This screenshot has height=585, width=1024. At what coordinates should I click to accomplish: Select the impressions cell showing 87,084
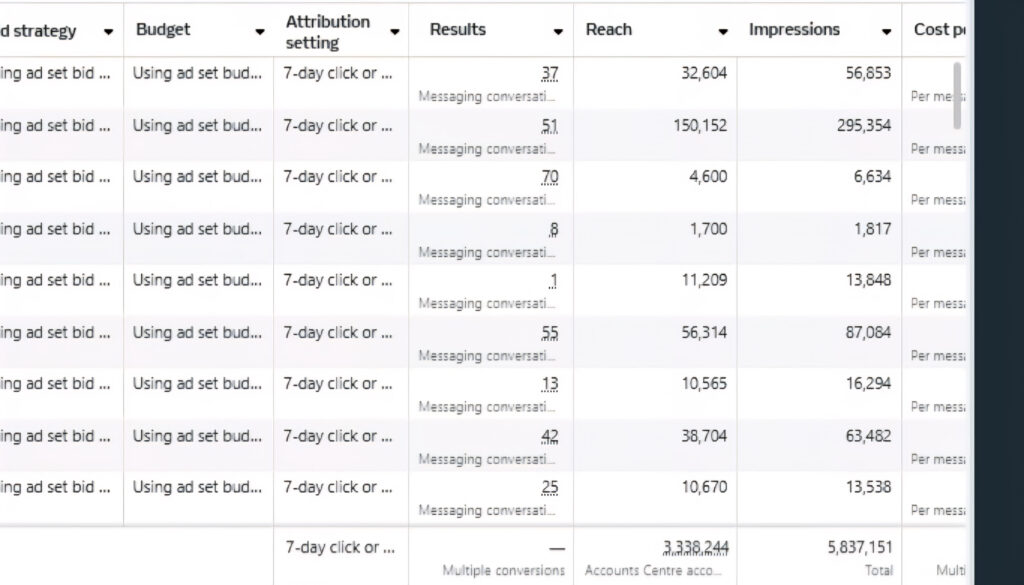pyautogui.click(x=867, y=333)
